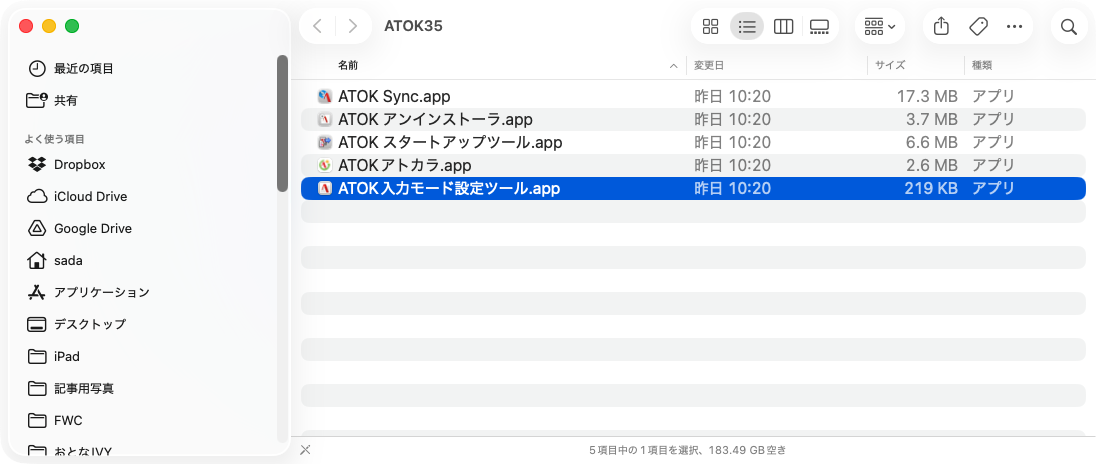1096x464 pixels.
Task: Go forward with the forward arrow button
Action: click(x=352, y=27)
